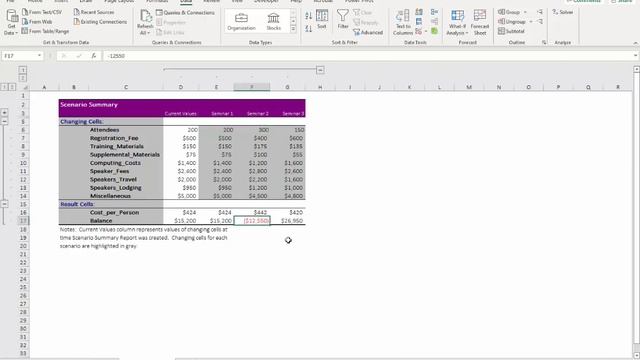The height and width of the screenshot is (360, 640).
Task: Select the Stocks data type
Action: [273, 22]
